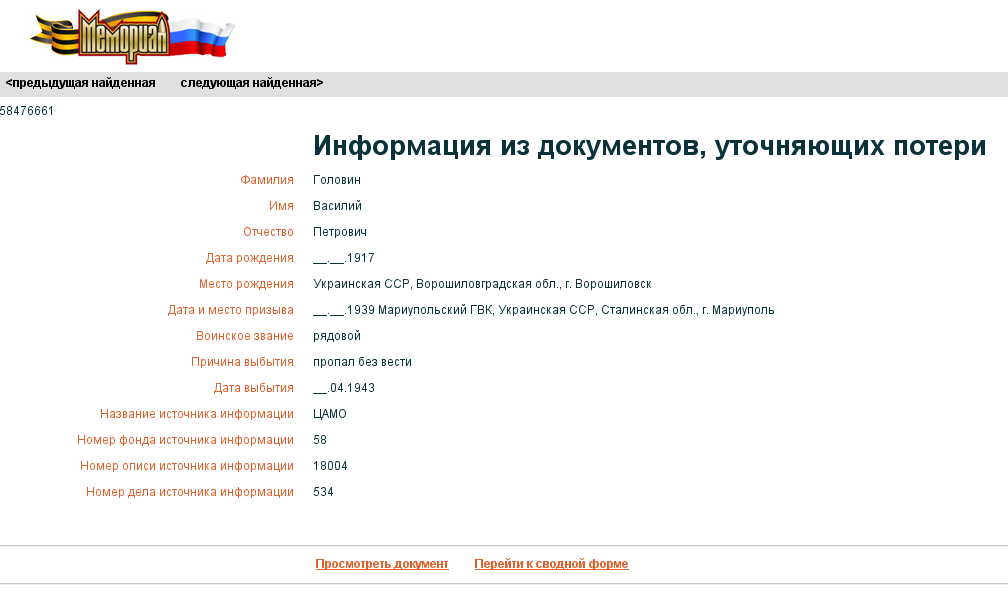Click the Имя label
The height and width of the screenshot is (596, 1008).
tap(281, 206)
